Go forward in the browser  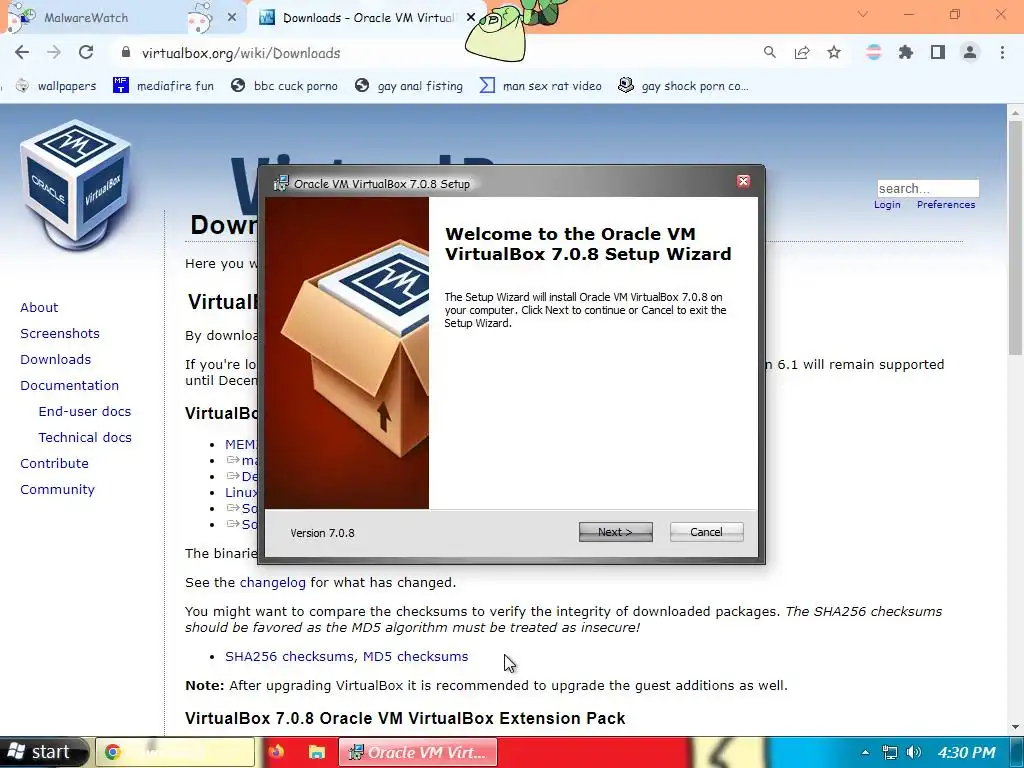54,53
